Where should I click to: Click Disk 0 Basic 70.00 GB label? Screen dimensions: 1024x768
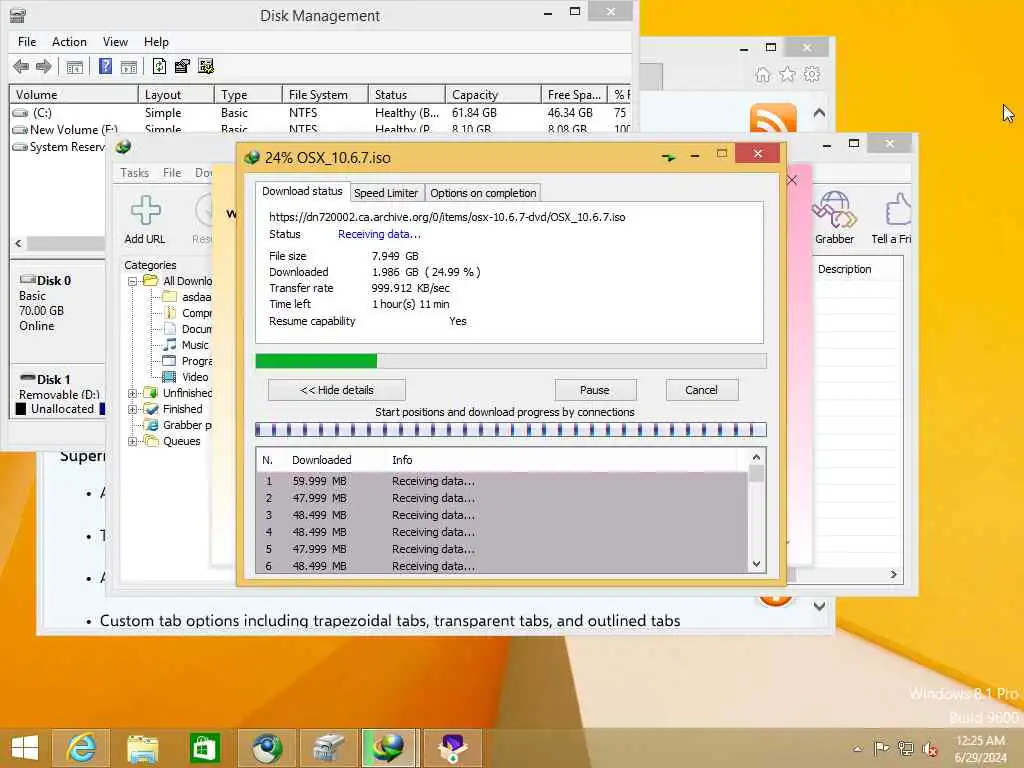46,303
